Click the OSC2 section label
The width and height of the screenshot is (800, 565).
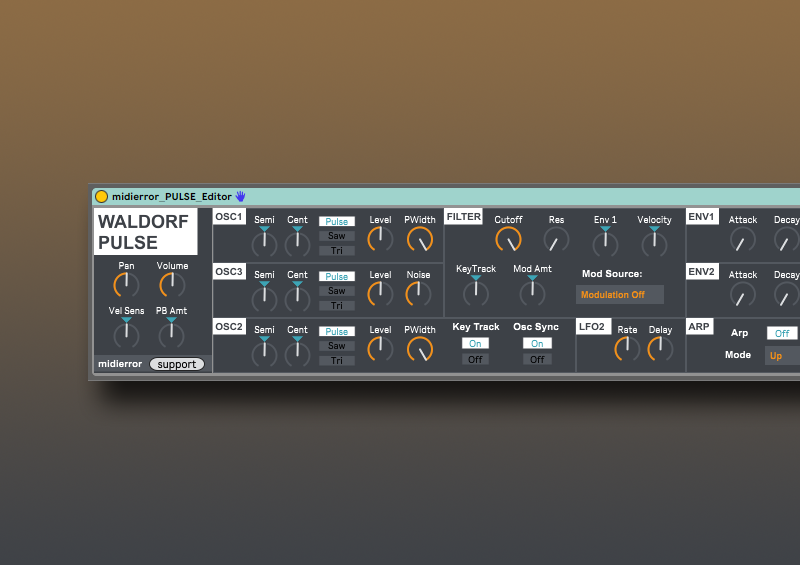tap(229, 326)
